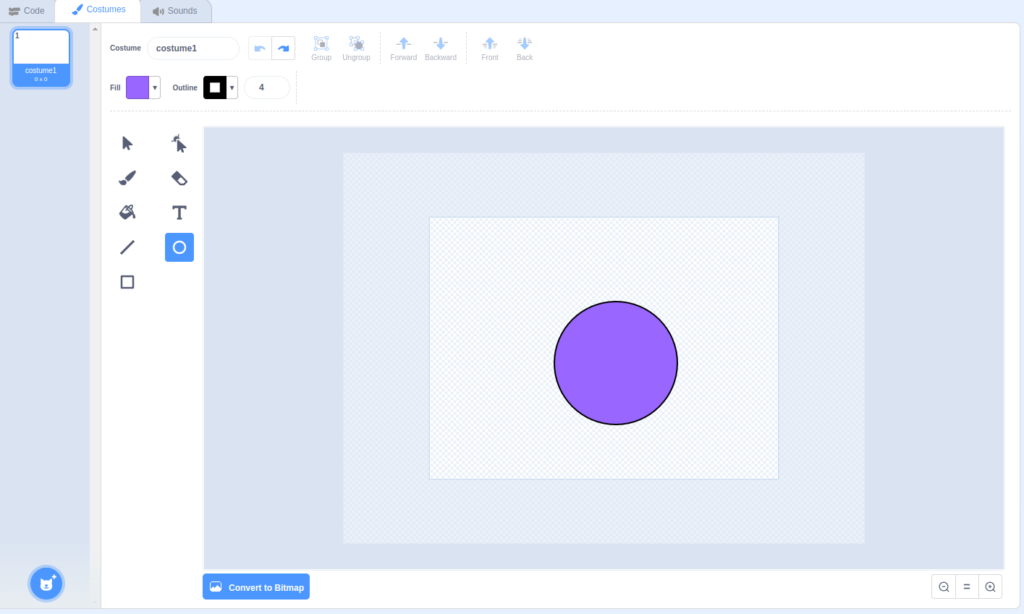Select the Text tool
Screen dimensions: 1024x614
179,212
